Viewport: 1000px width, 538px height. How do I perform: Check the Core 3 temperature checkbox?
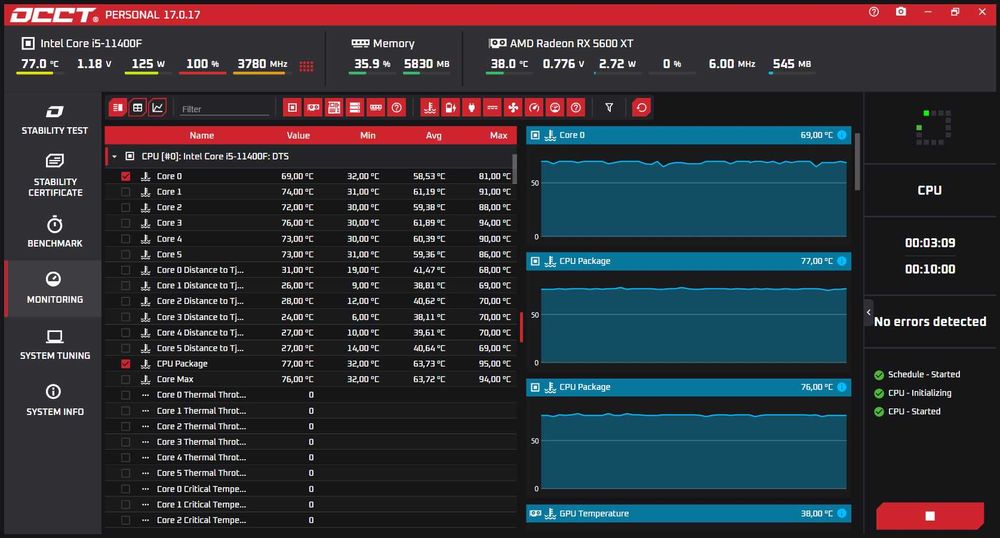pyautogui.click(x=126, y=223)
